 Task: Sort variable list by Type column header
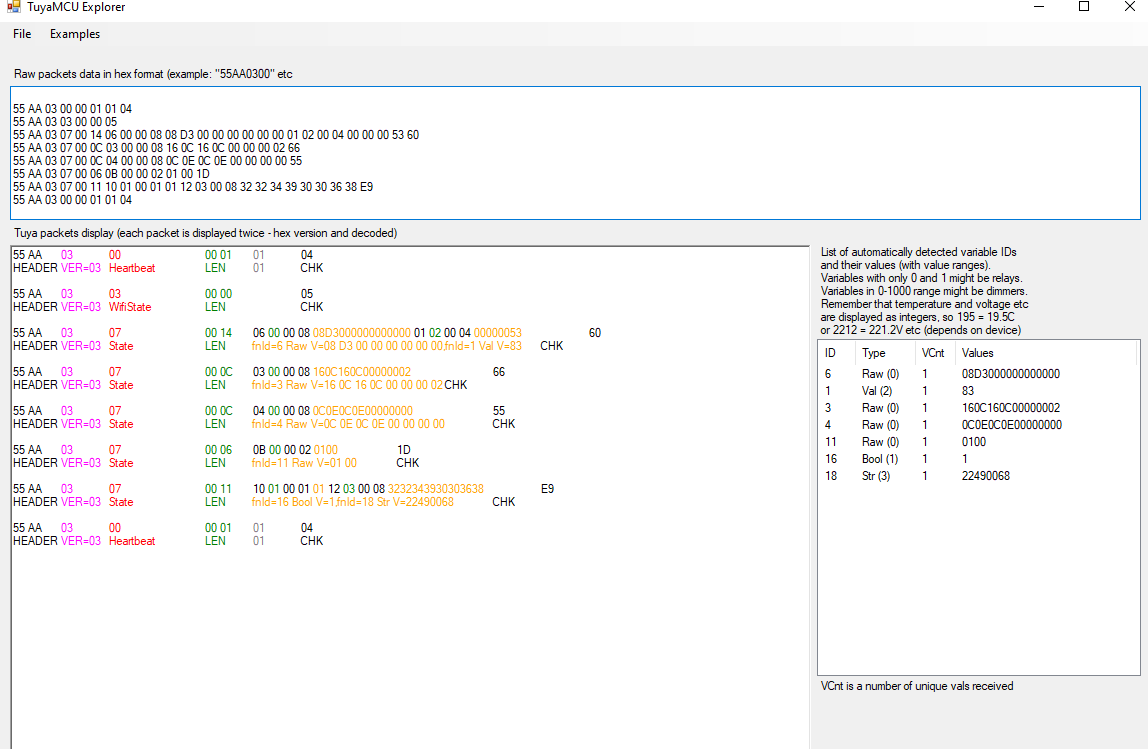(873, 353)
